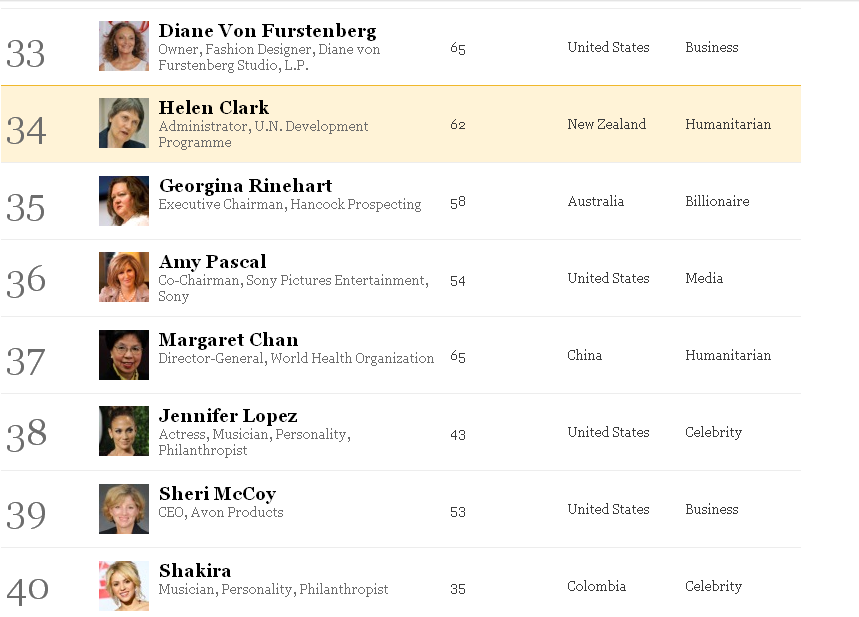
Task: Open Georgina Rinehart's name link
Action: click(x=245, y=185)
